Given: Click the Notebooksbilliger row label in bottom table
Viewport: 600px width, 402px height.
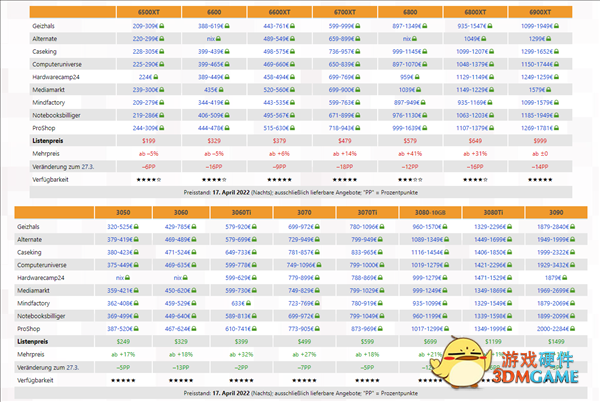Looking at the screenshot, I should click(x=41, y=316).
